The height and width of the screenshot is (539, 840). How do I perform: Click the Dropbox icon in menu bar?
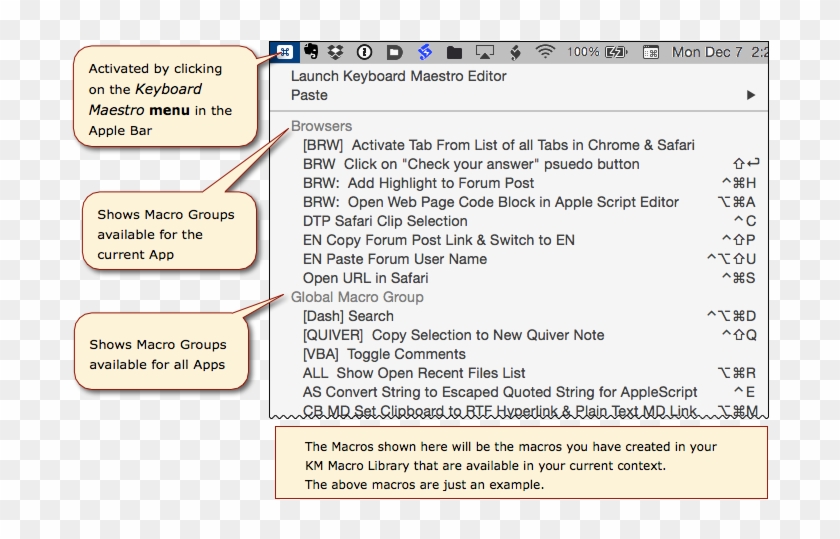coord(337,52)
